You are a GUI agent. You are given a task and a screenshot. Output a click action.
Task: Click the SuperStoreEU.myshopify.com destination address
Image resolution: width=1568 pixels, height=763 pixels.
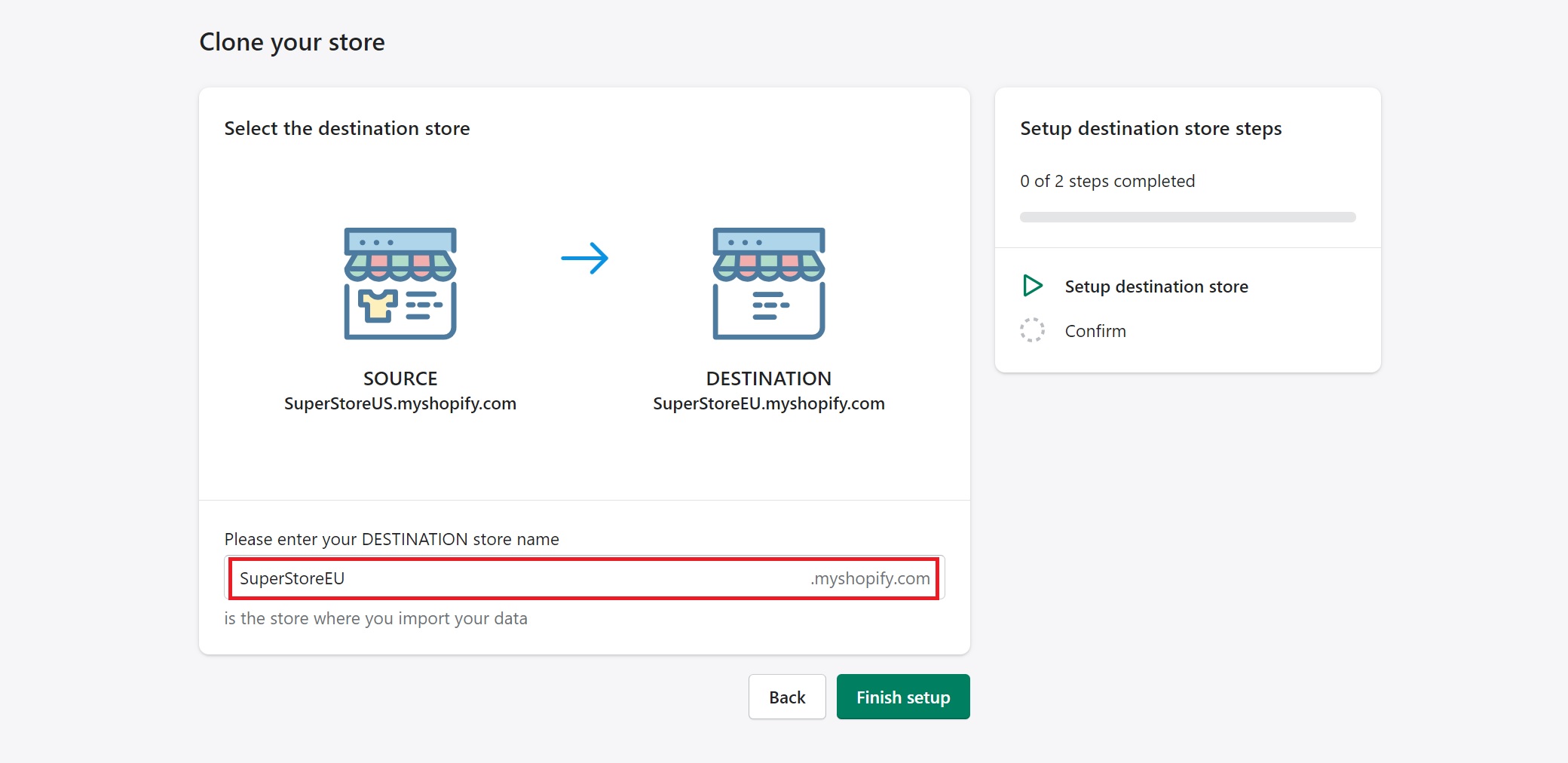769,403
